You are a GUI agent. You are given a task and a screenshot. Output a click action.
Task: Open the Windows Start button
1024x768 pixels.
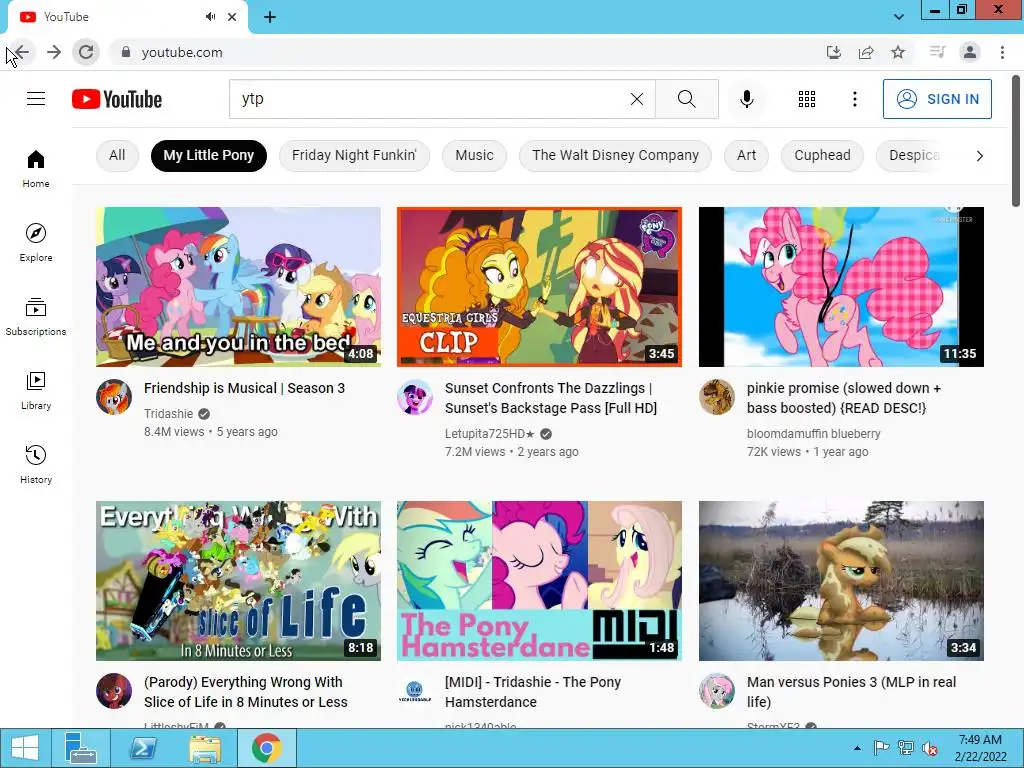pyautogui.click(x=25, y=748)
